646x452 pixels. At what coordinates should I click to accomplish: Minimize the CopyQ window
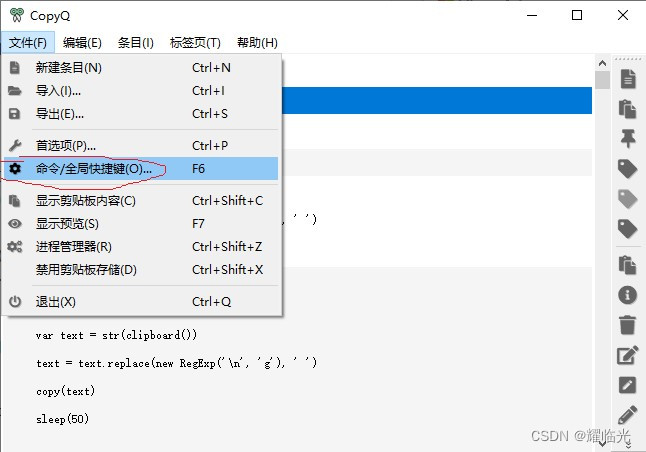point(532,15)
